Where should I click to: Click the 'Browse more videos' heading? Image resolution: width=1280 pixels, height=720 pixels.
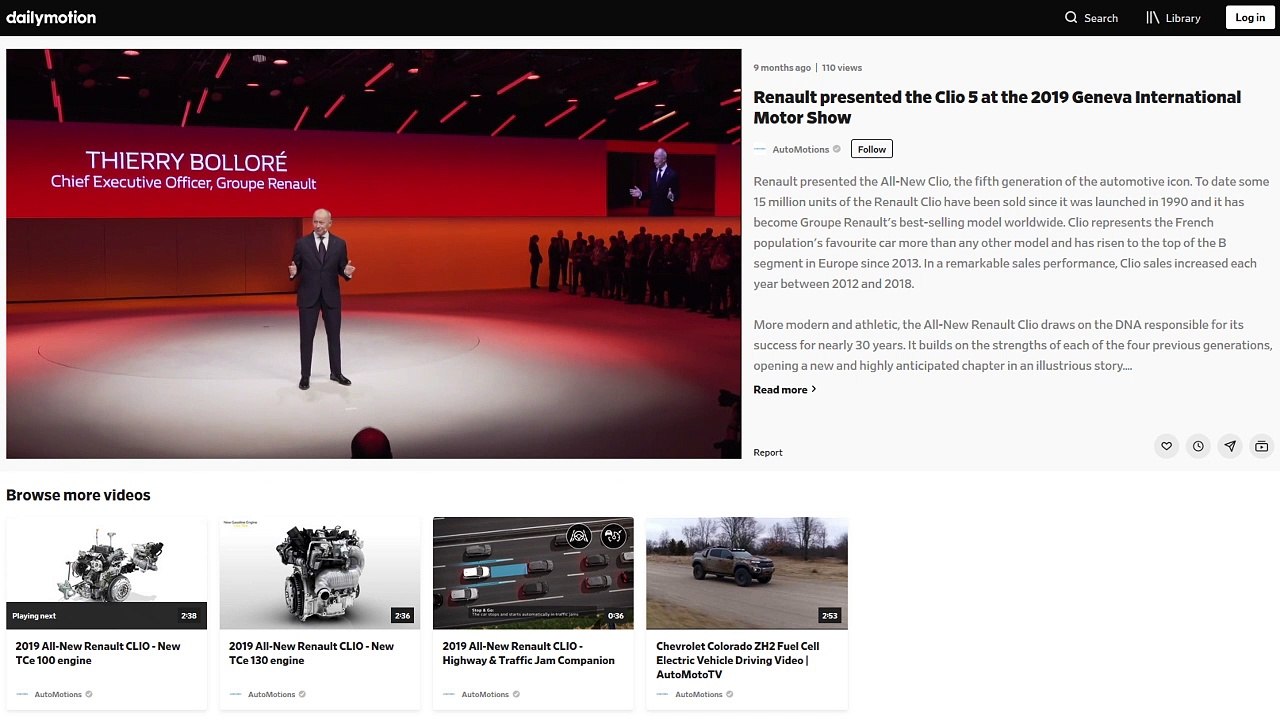click(x=78, y=495)
